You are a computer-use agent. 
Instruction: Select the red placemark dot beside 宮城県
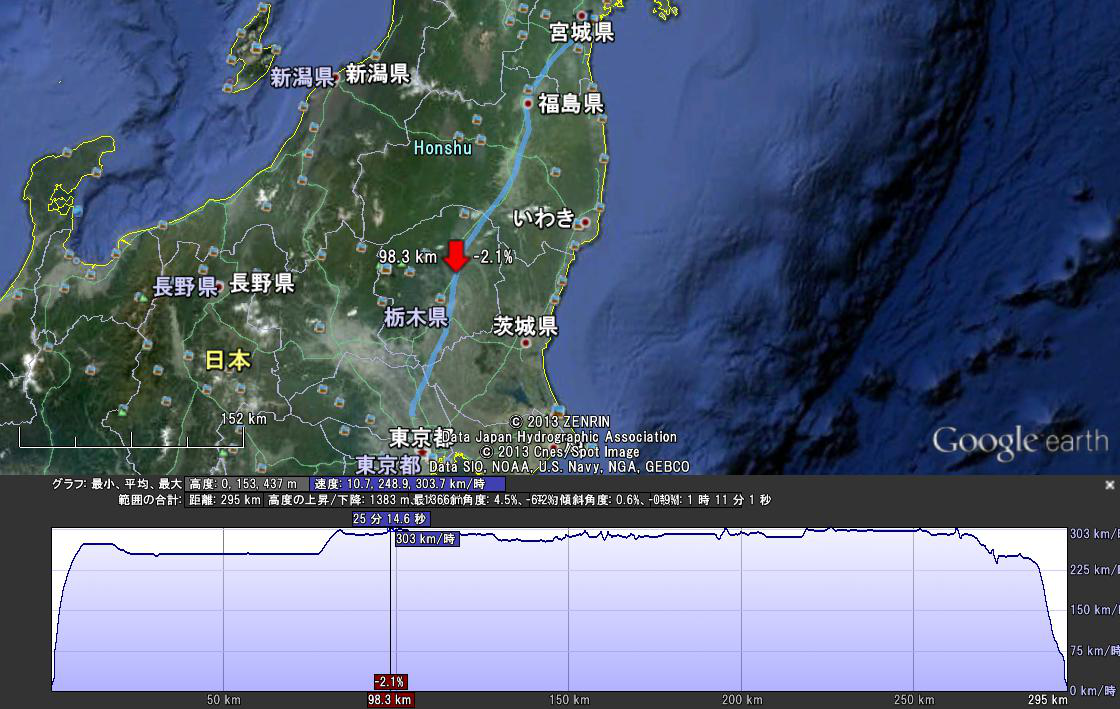(581, 16)
